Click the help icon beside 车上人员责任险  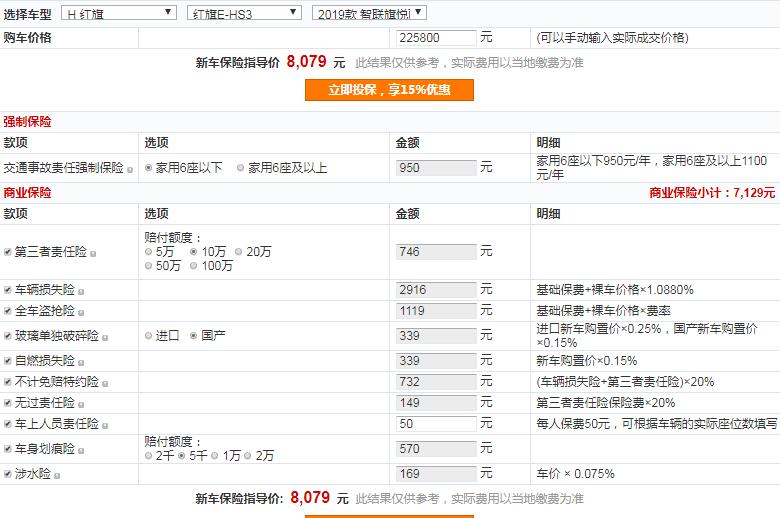[x=105, y=426]
